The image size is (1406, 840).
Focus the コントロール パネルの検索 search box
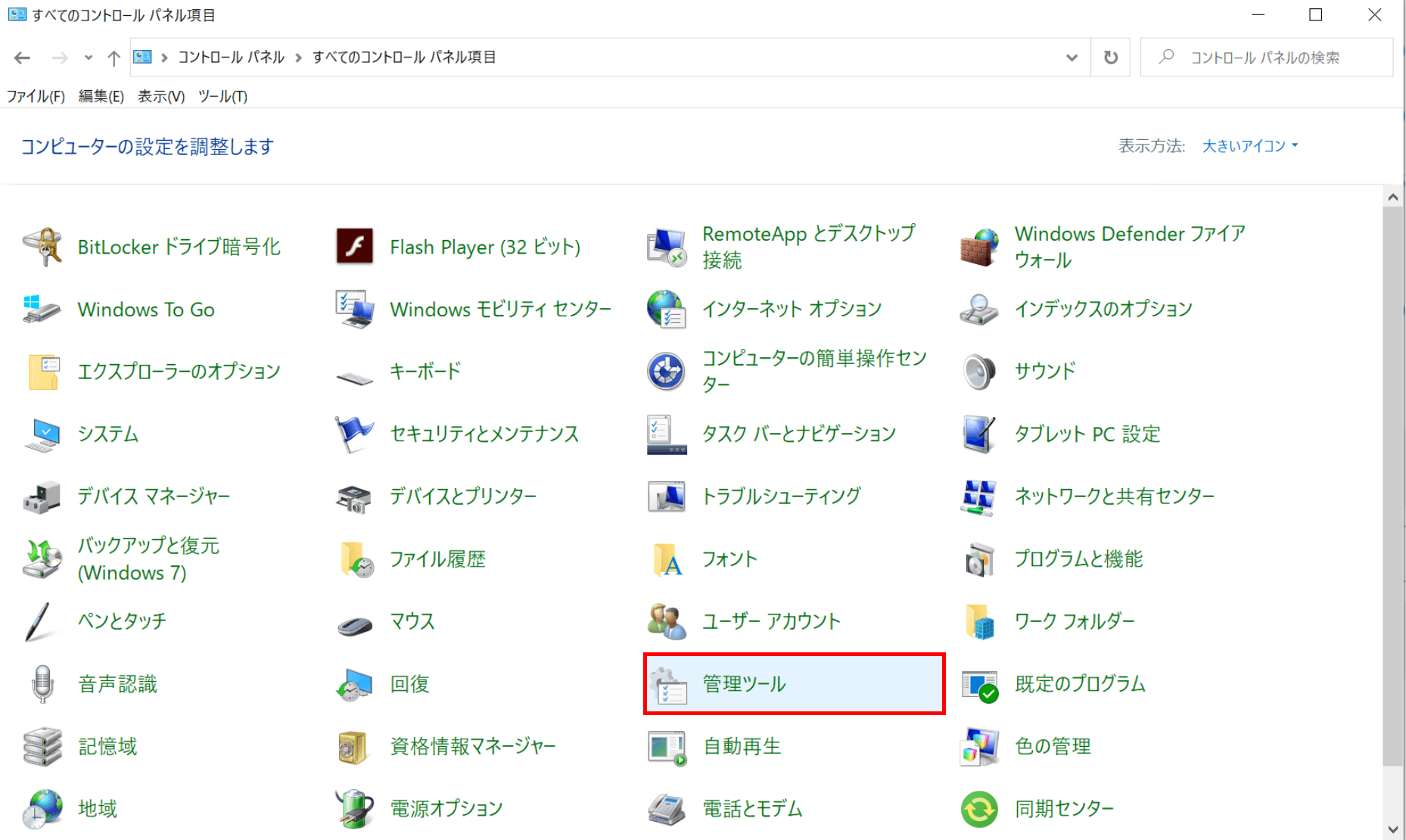coord(1266,58)
